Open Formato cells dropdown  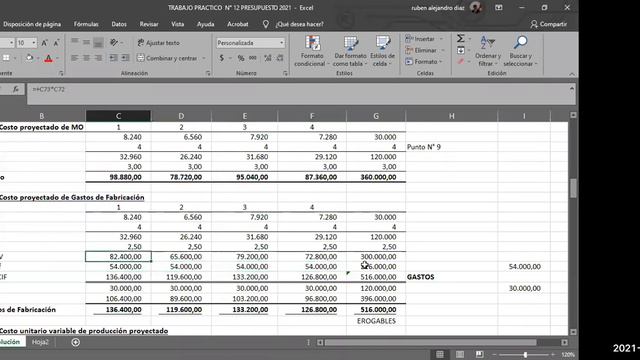pos(424,62)
